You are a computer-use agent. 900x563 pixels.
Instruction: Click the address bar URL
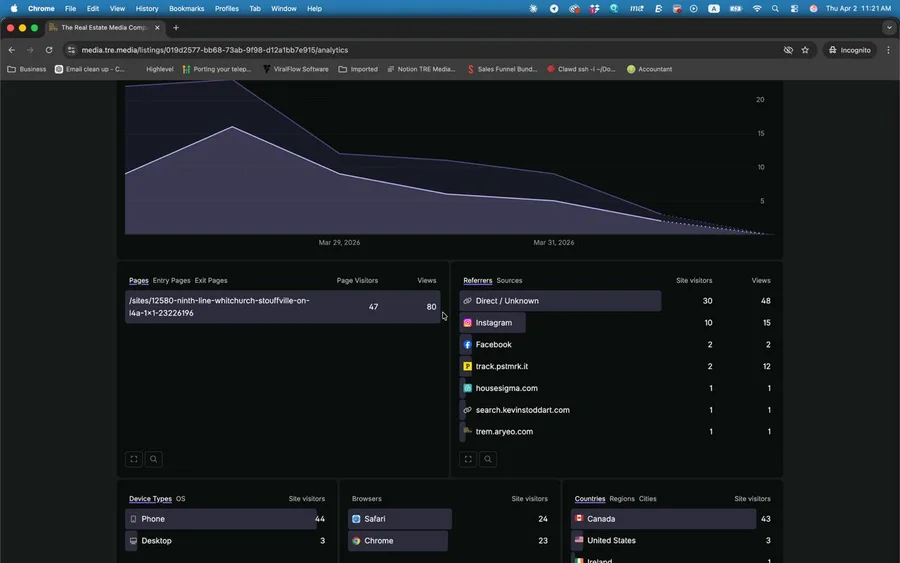215,50
